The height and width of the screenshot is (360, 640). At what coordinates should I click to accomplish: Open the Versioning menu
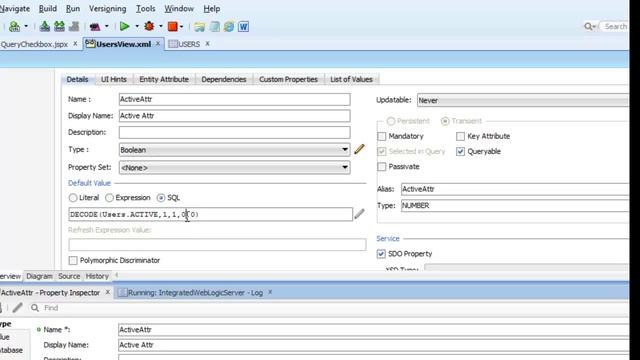[107, 9]
